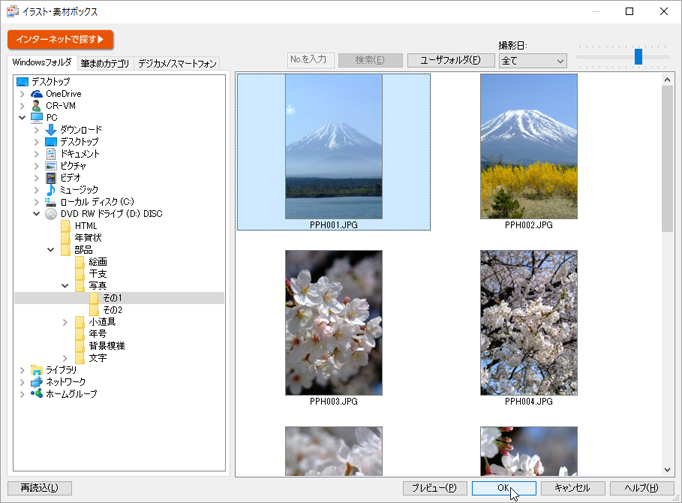Switch to the 筆まめカテゴリ tab
682x503 pixels.
coord(105,64)
